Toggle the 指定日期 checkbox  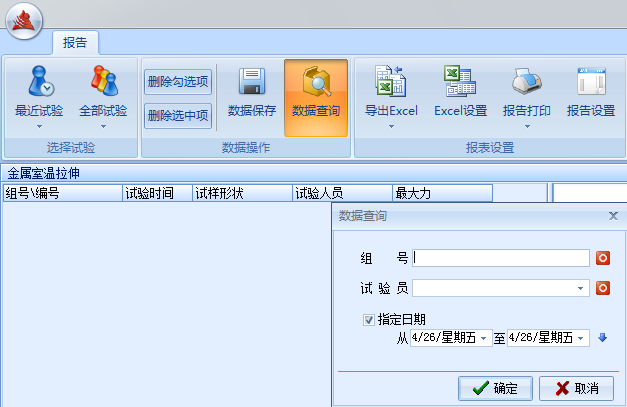click(x=369, y=320)
